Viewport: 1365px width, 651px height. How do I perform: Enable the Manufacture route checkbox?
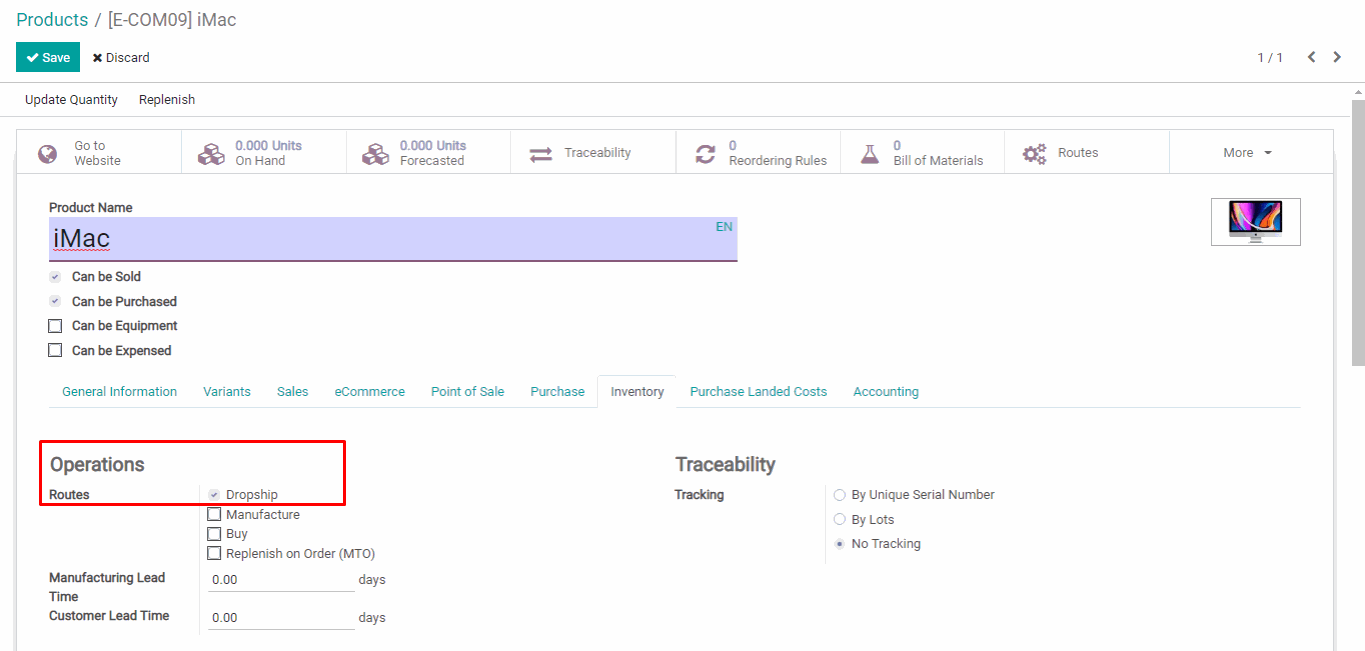point(214,514)
